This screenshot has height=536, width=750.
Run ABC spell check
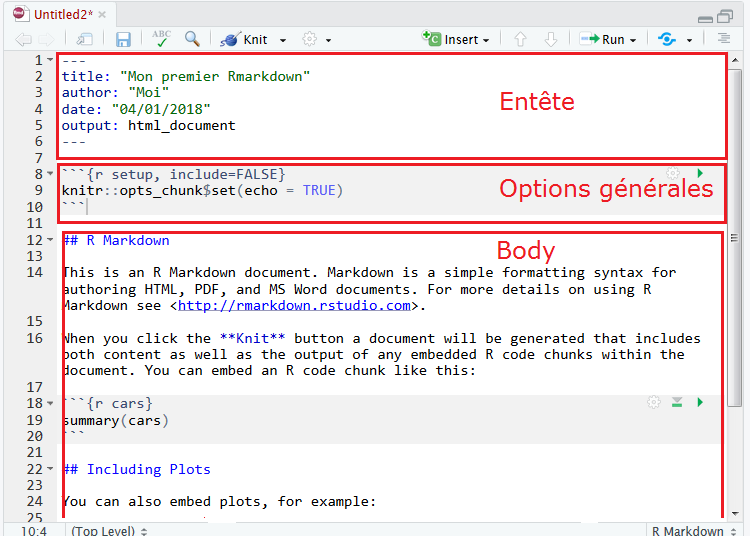point(162,39)
